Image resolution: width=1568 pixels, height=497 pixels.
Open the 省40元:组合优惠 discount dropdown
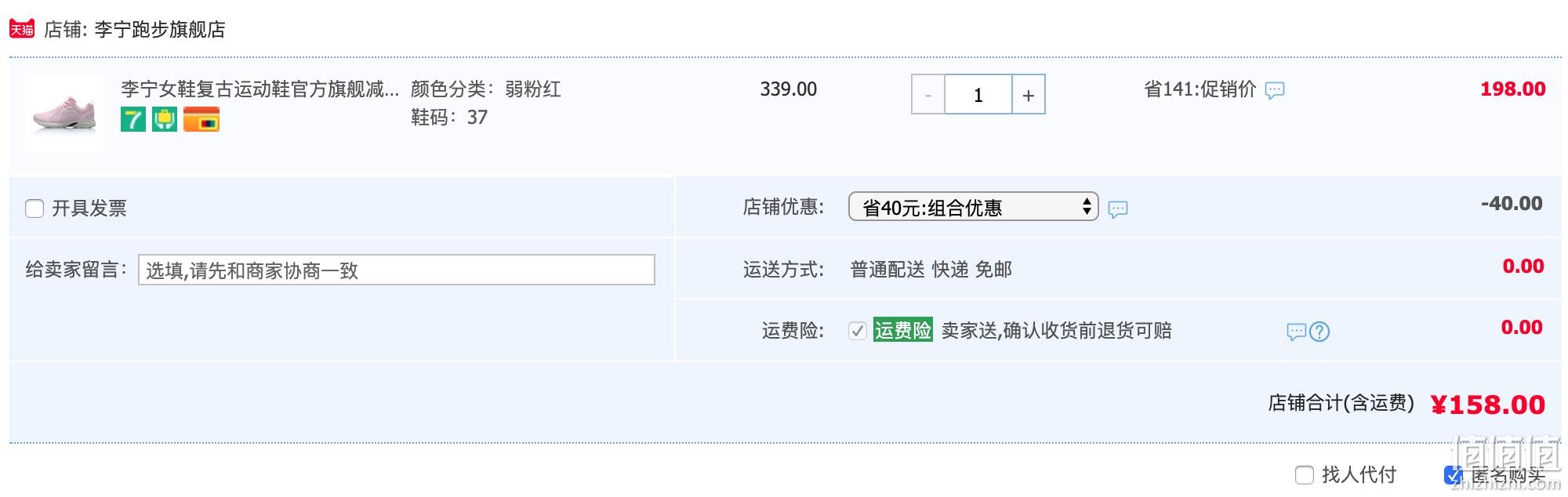click(974, 207)
